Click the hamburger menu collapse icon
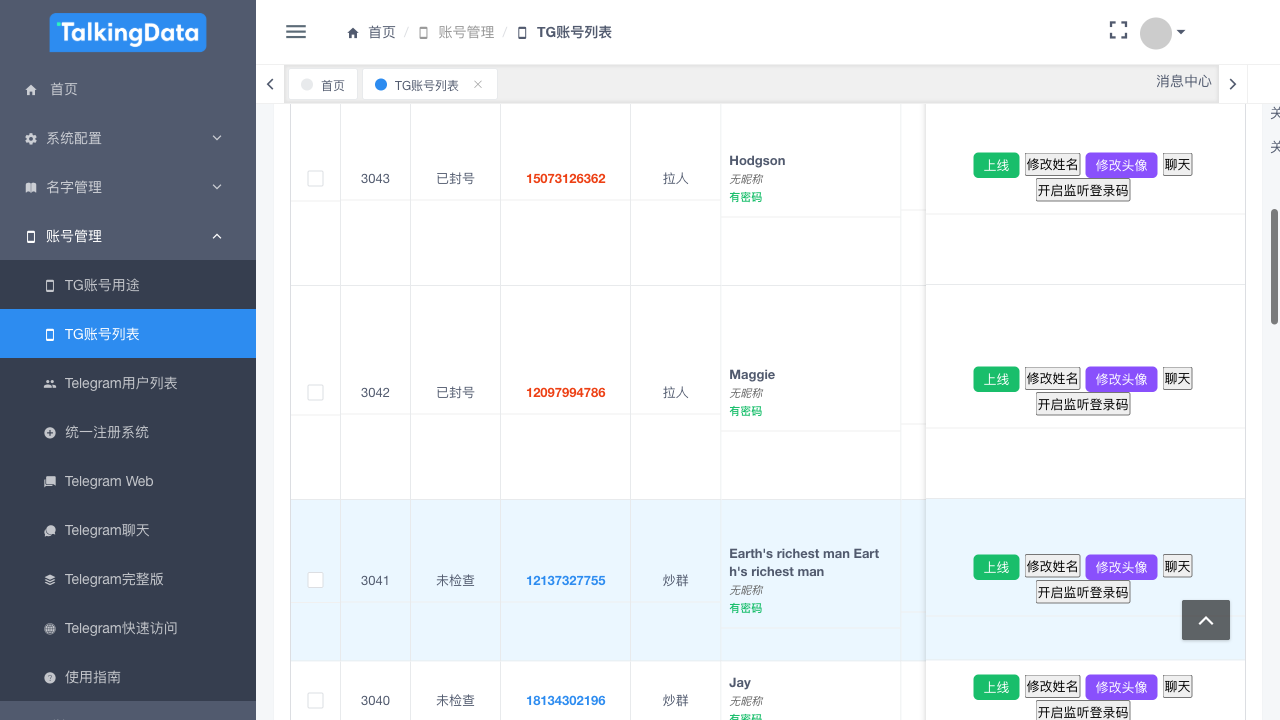This screenshot has width=1280, height=720. [x=296, y=32]
